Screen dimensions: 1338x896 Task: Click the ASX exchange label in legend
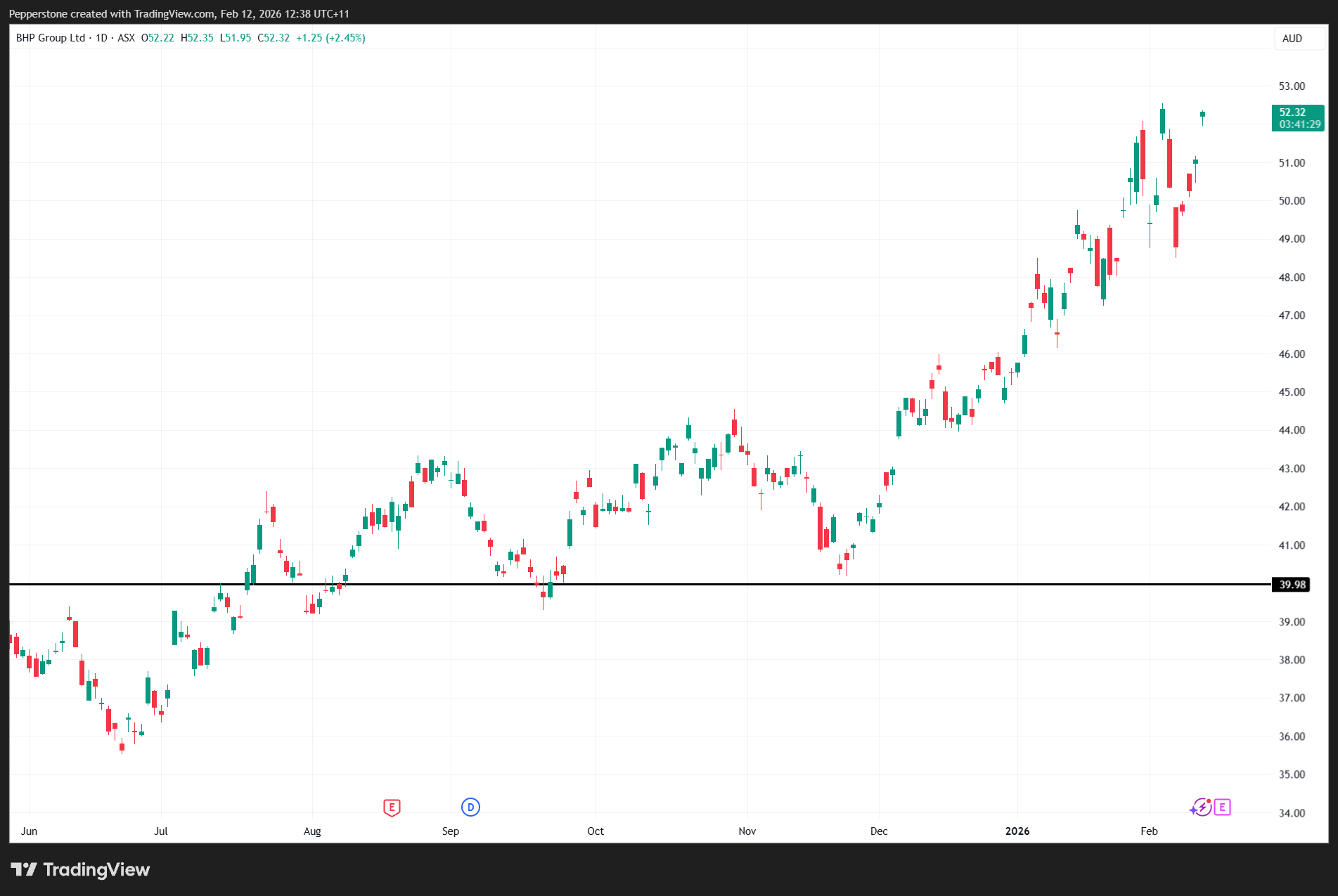pos(126,38)
